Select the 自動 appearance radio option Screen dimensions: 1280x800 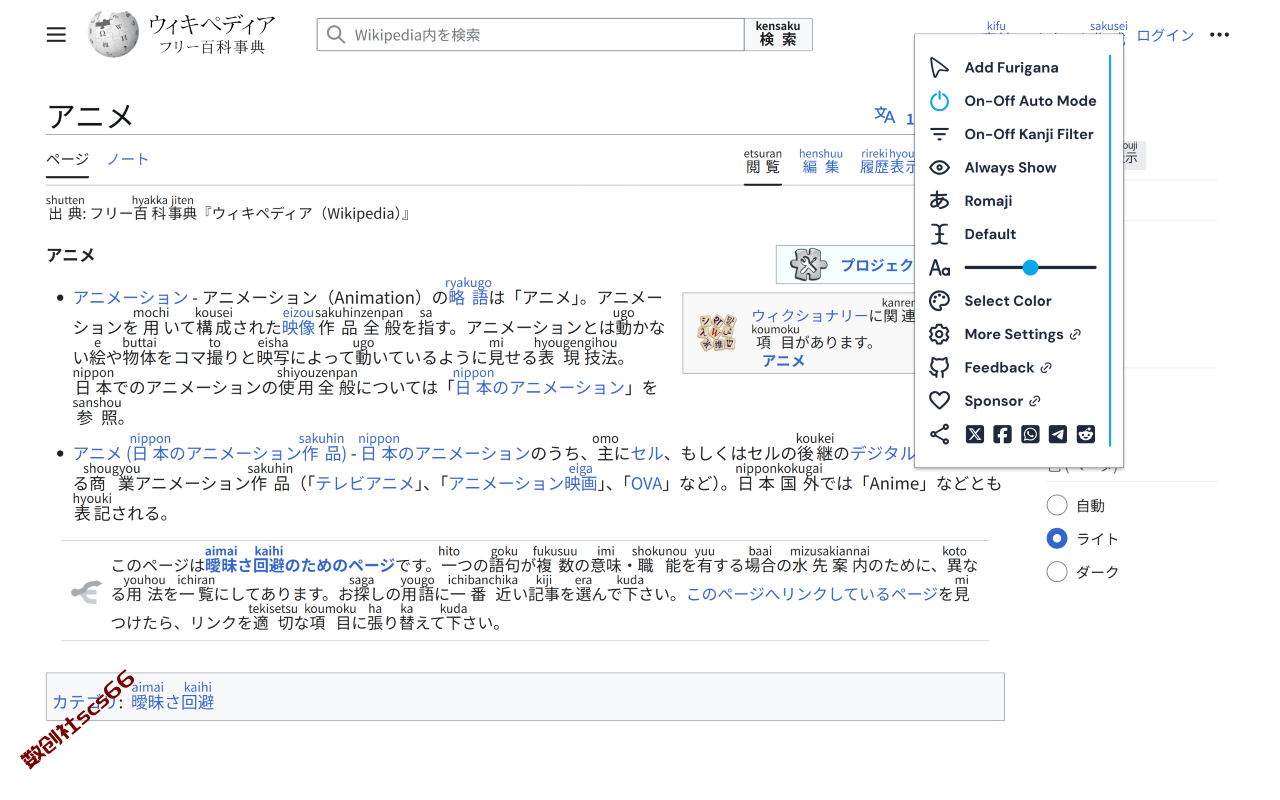pyautogui.click(x=1057, y=505)
